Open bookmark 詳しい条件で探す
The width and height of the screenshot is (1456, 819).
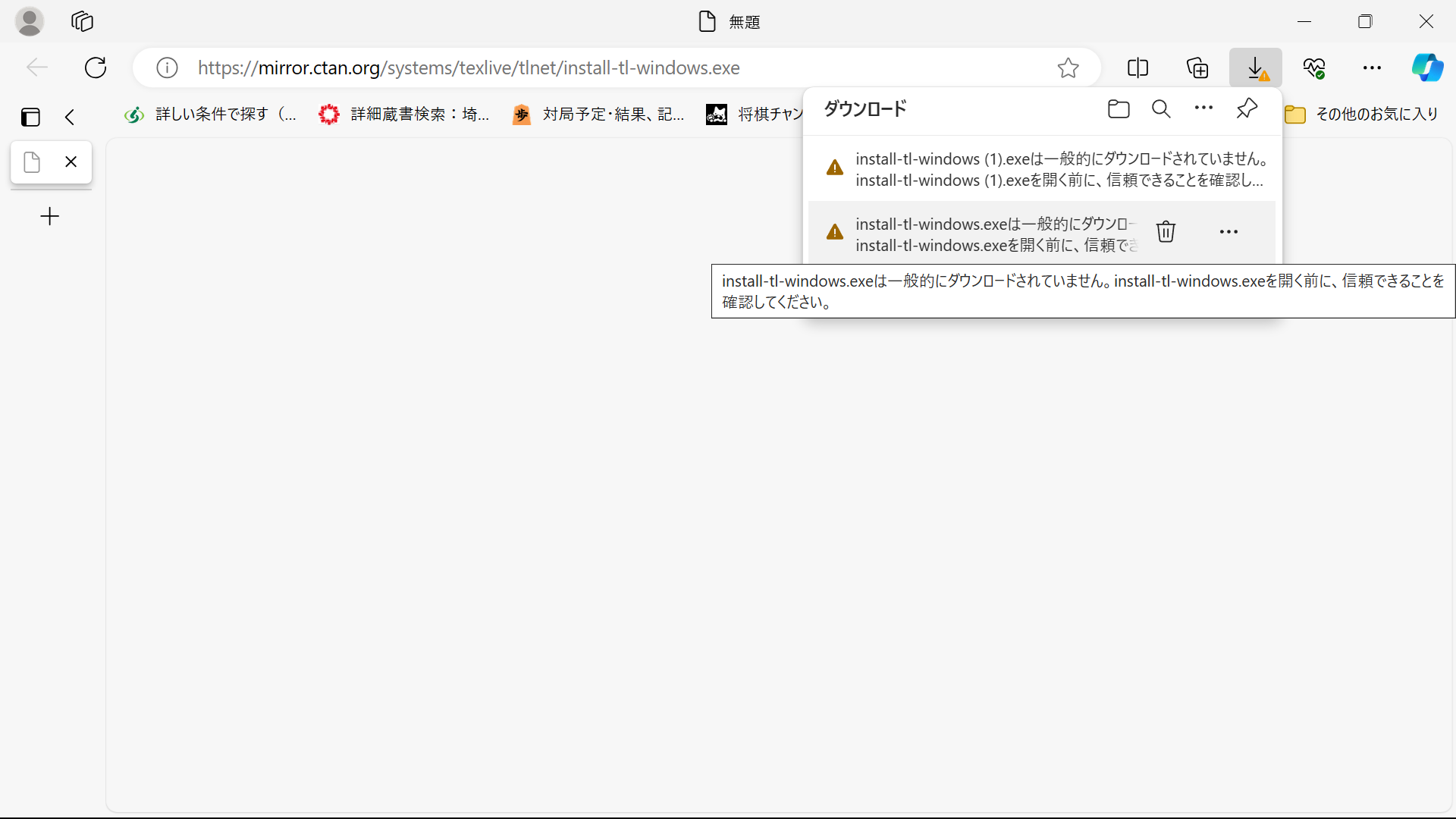[x=211, y=115]
